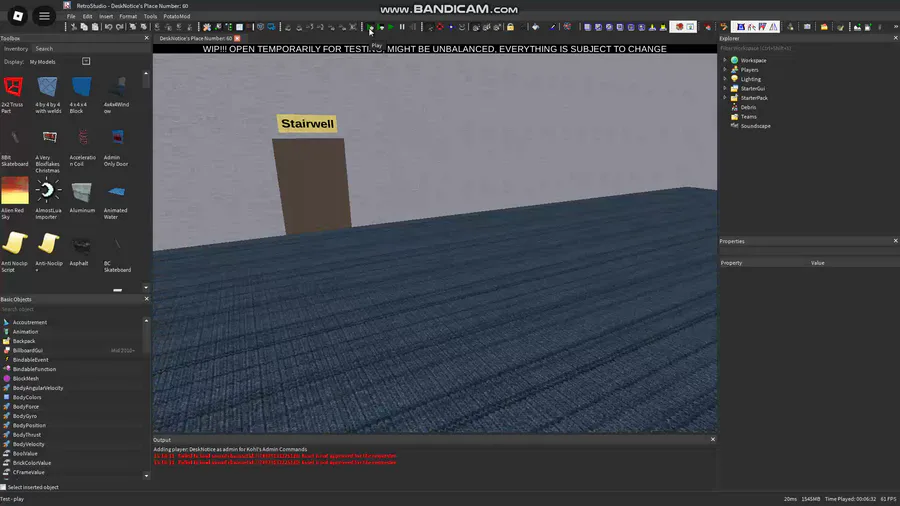Select Soundscape in Explorer

click(755, 126)
